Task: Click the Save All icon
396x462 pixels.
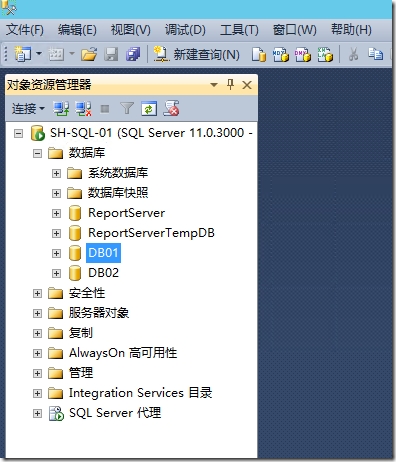Action: pyautogui.click(x=133, y=54)
